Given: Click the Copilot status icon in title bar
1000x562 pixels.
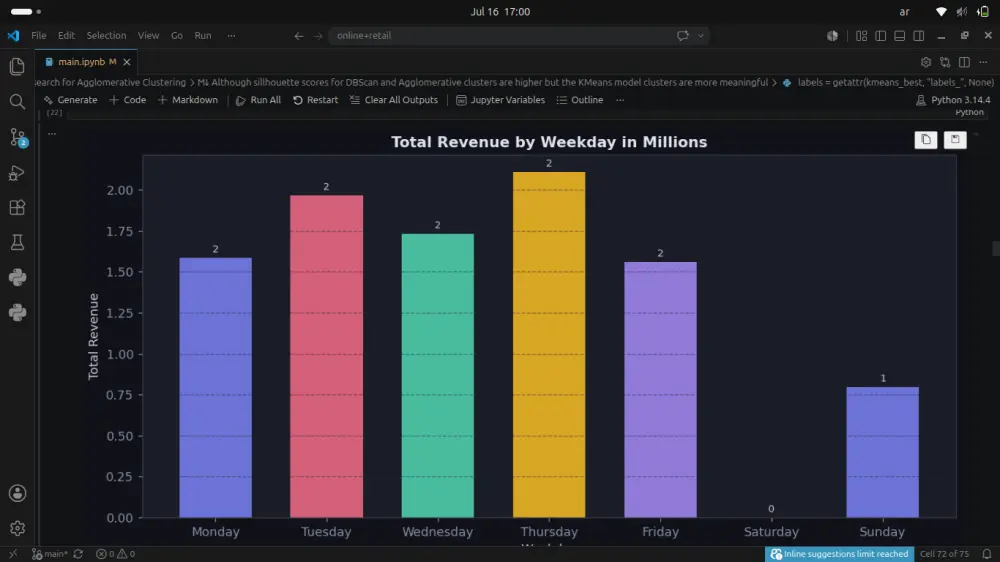Looking at the screenshot, I should (x=832, y=36).
